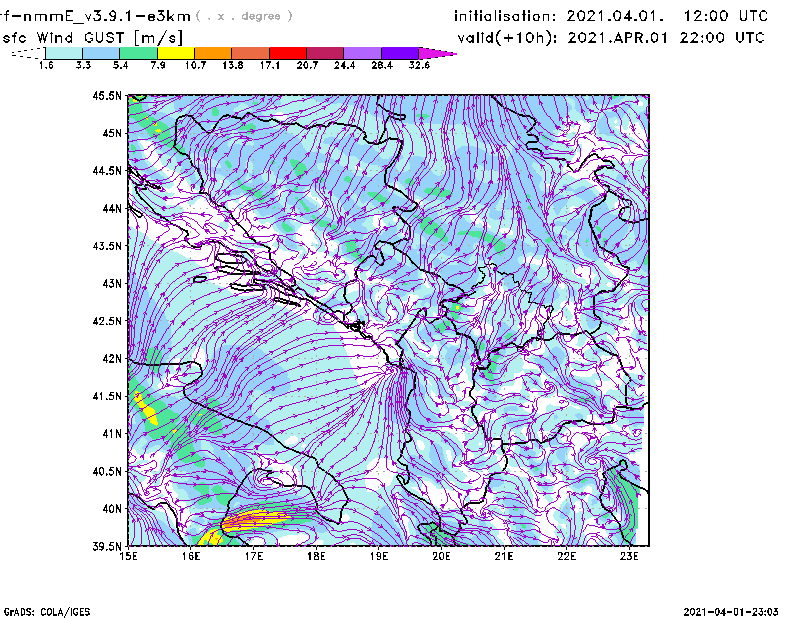Click the 17E longitude label

(254, 556)
